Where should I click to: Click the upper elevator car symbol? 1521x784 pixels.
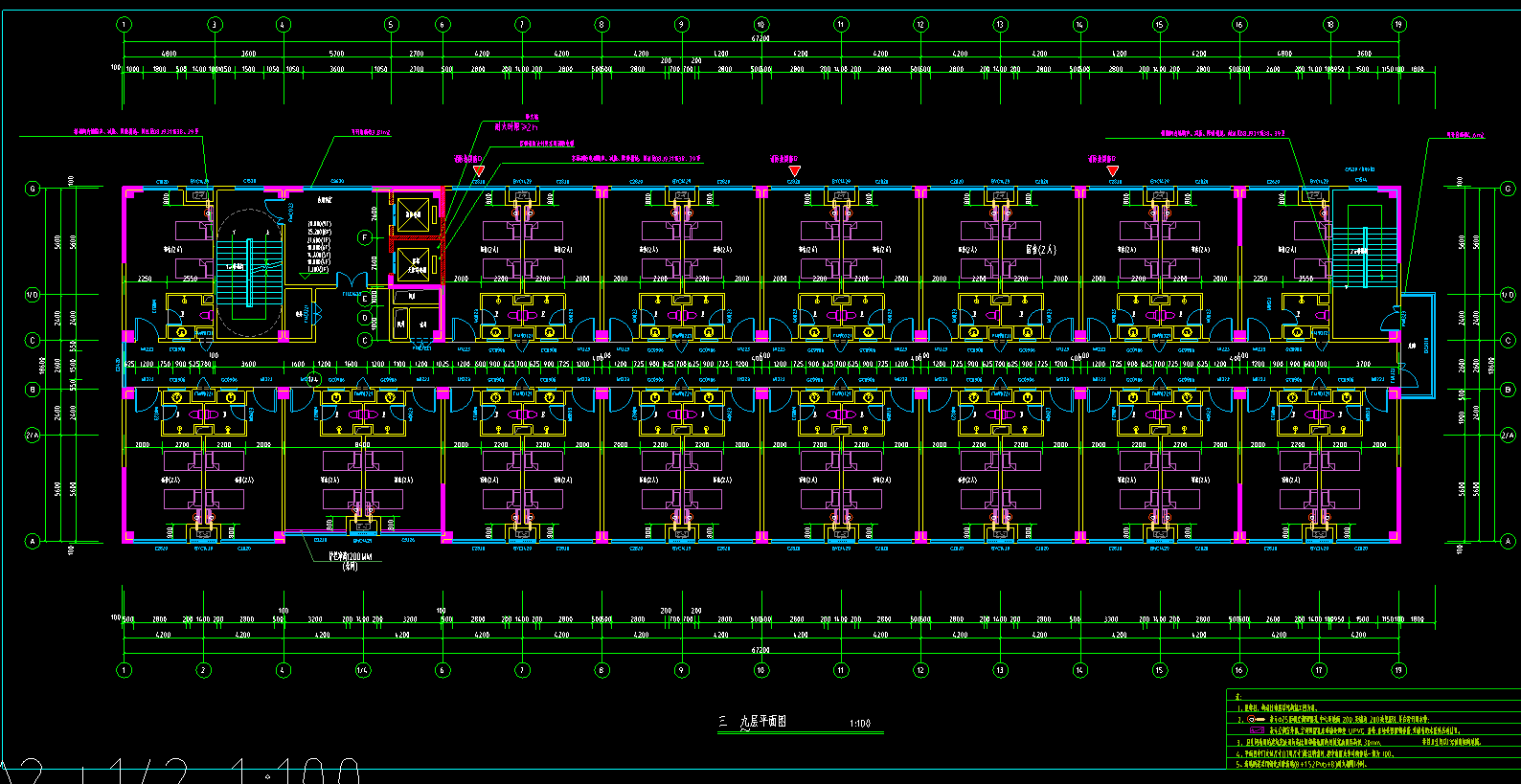point(414,214)
